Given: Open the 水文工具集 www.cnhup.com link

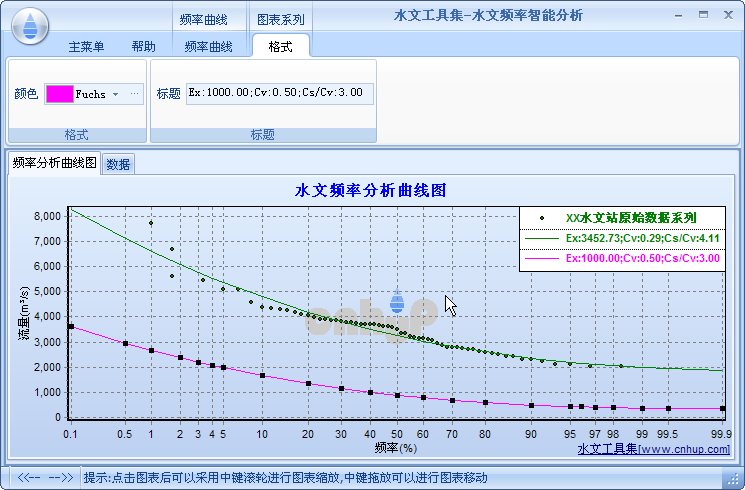Looking at the screenshot, I should click(x=653, y=449).
